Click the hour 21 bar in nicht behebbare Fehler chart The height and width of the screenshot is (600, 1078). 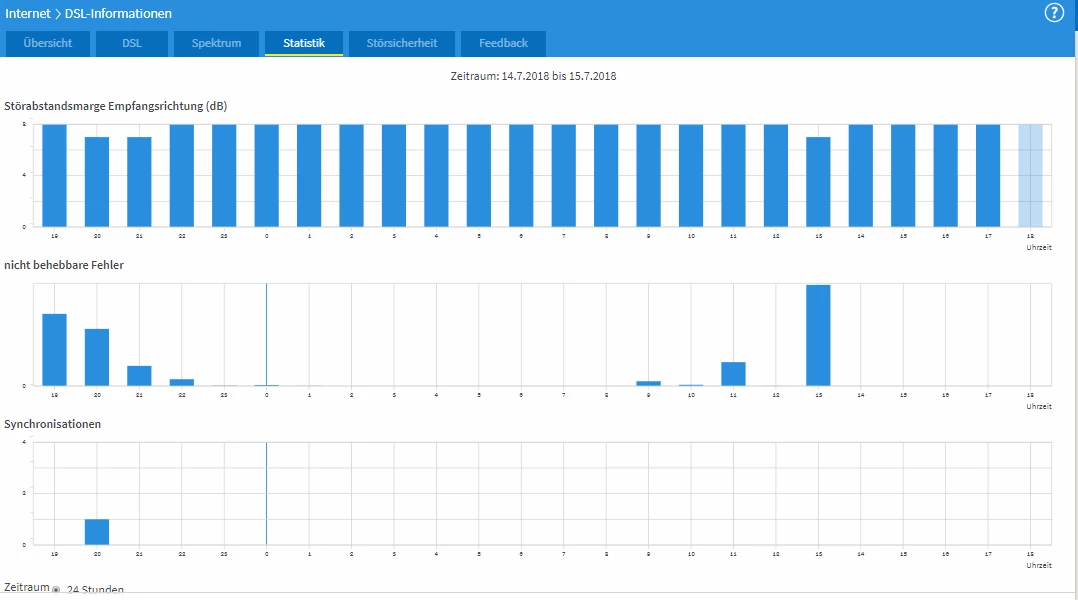(140, 375)
